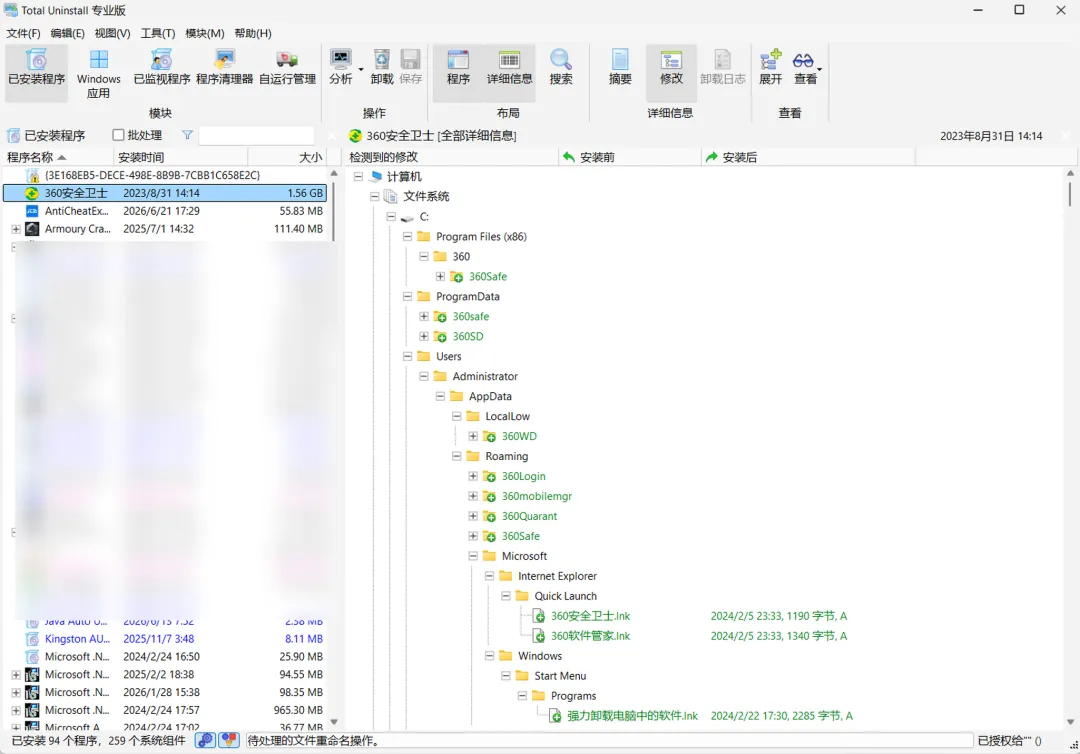Select the 360安全卫士.lnk file
Viewport: 1080px width, 754px height.
(x=590, y=616)
